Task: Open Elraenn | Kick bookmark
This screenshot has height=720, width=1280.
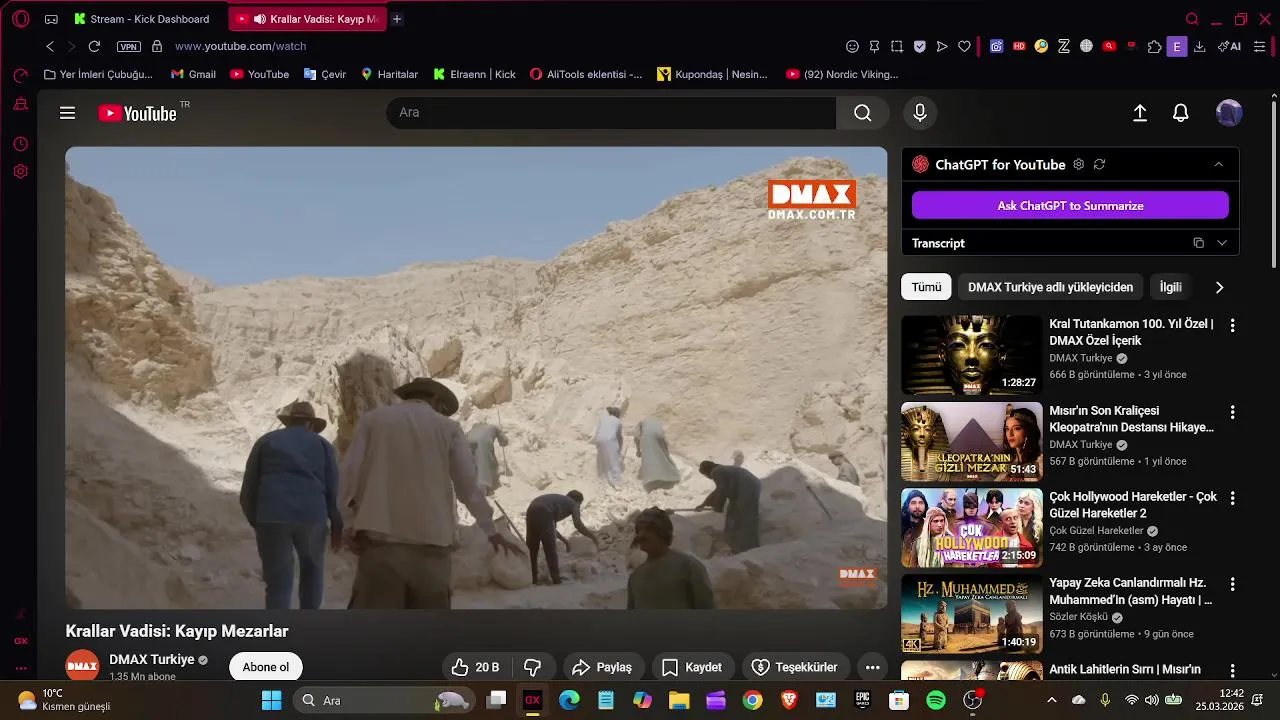Action: [474, 74]
